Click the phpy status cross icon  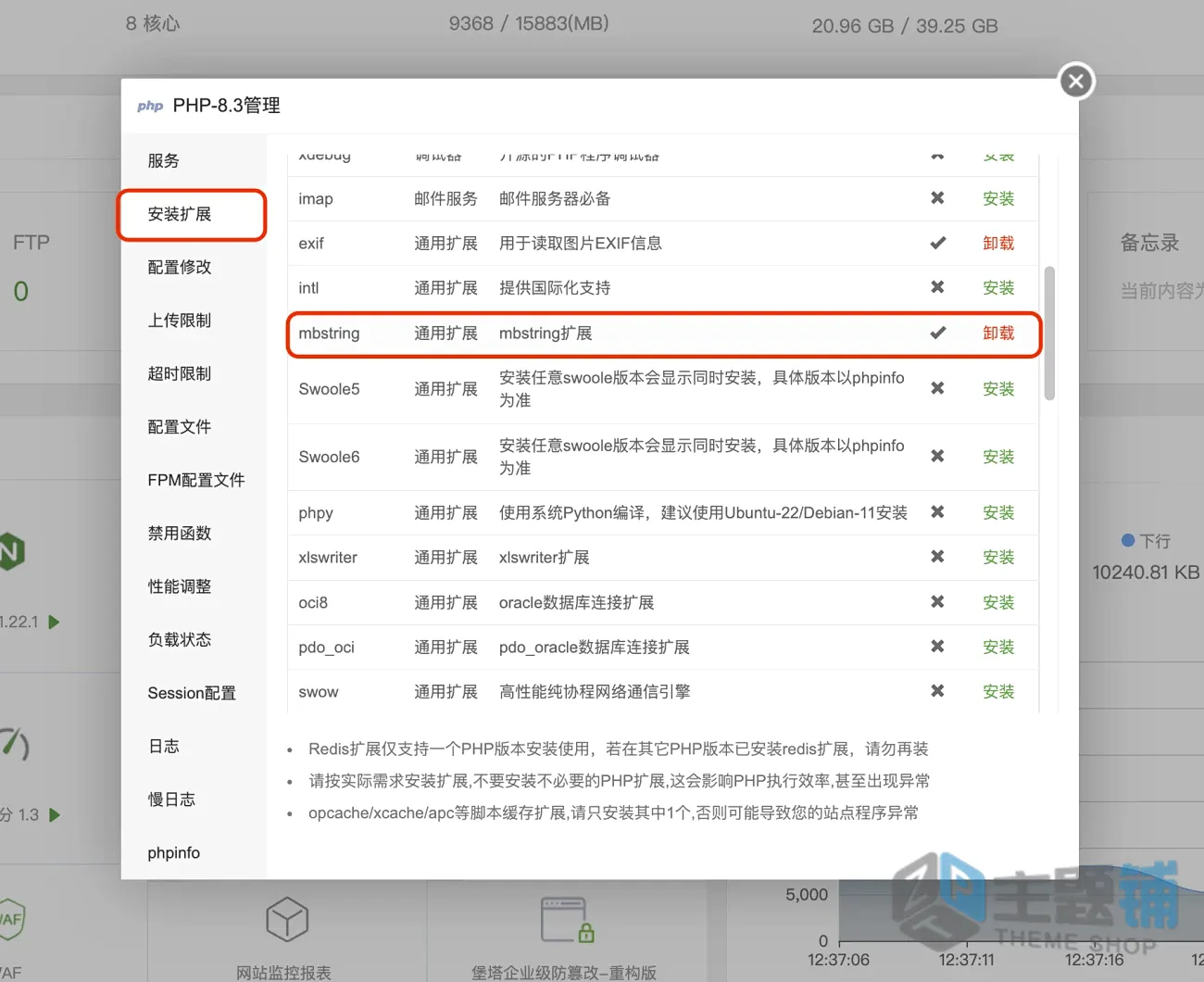click(x=937, y=511)
